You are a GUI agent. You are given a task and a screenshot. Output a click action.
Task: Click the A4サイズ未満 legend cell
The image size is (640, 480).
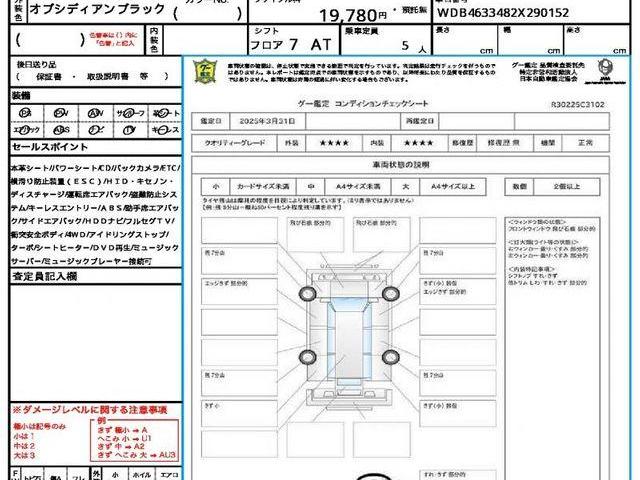[358, 187]
